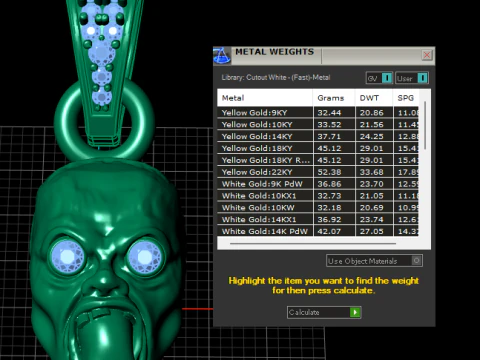Click the vertical scrollbar of metal list
Image resolution: width=480 pixels, height=360 pixels.
point(425,126)
